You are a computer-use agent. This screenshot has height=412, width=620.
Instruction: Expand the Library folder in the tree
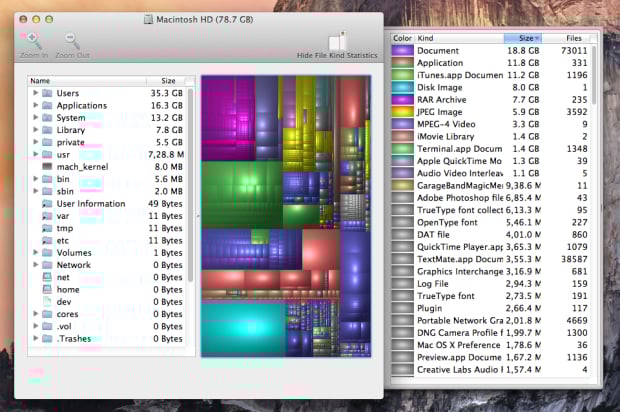[x=36, y=130]
